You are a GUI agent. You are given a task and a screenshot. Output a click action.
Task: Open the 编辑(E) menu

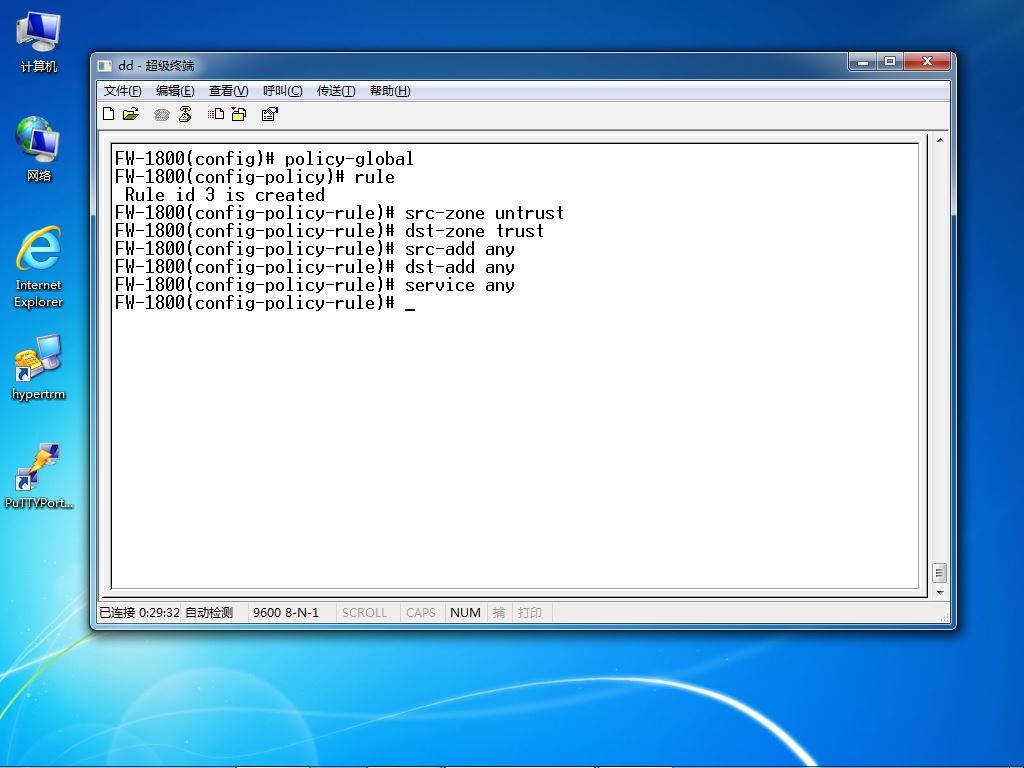(175, 91)
